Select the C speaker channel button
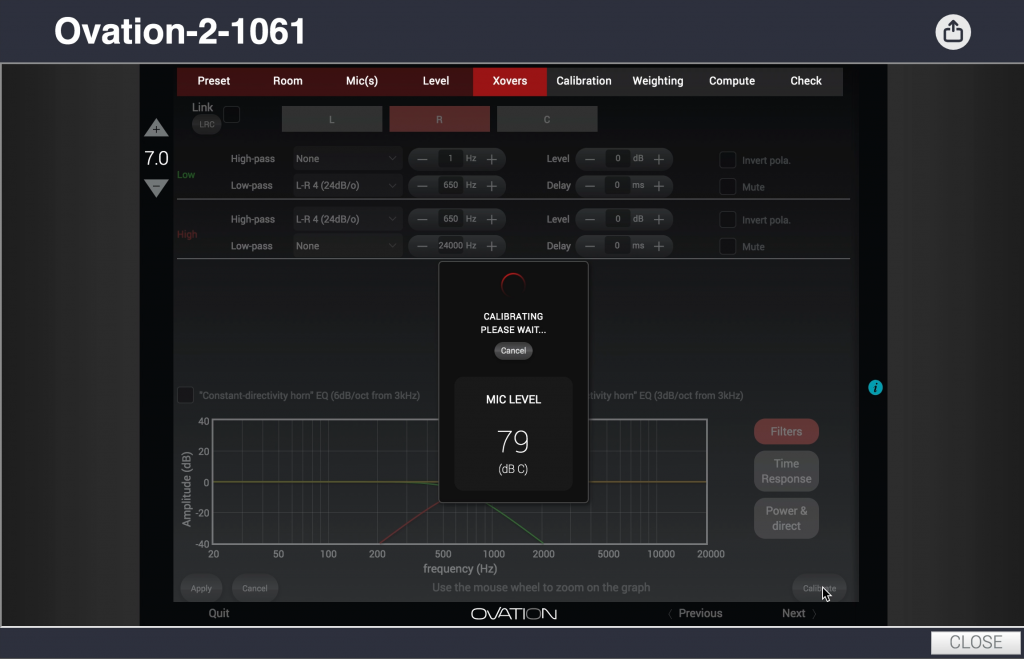The height and width of the screenshot is (659, 1024). click(547, 120)
